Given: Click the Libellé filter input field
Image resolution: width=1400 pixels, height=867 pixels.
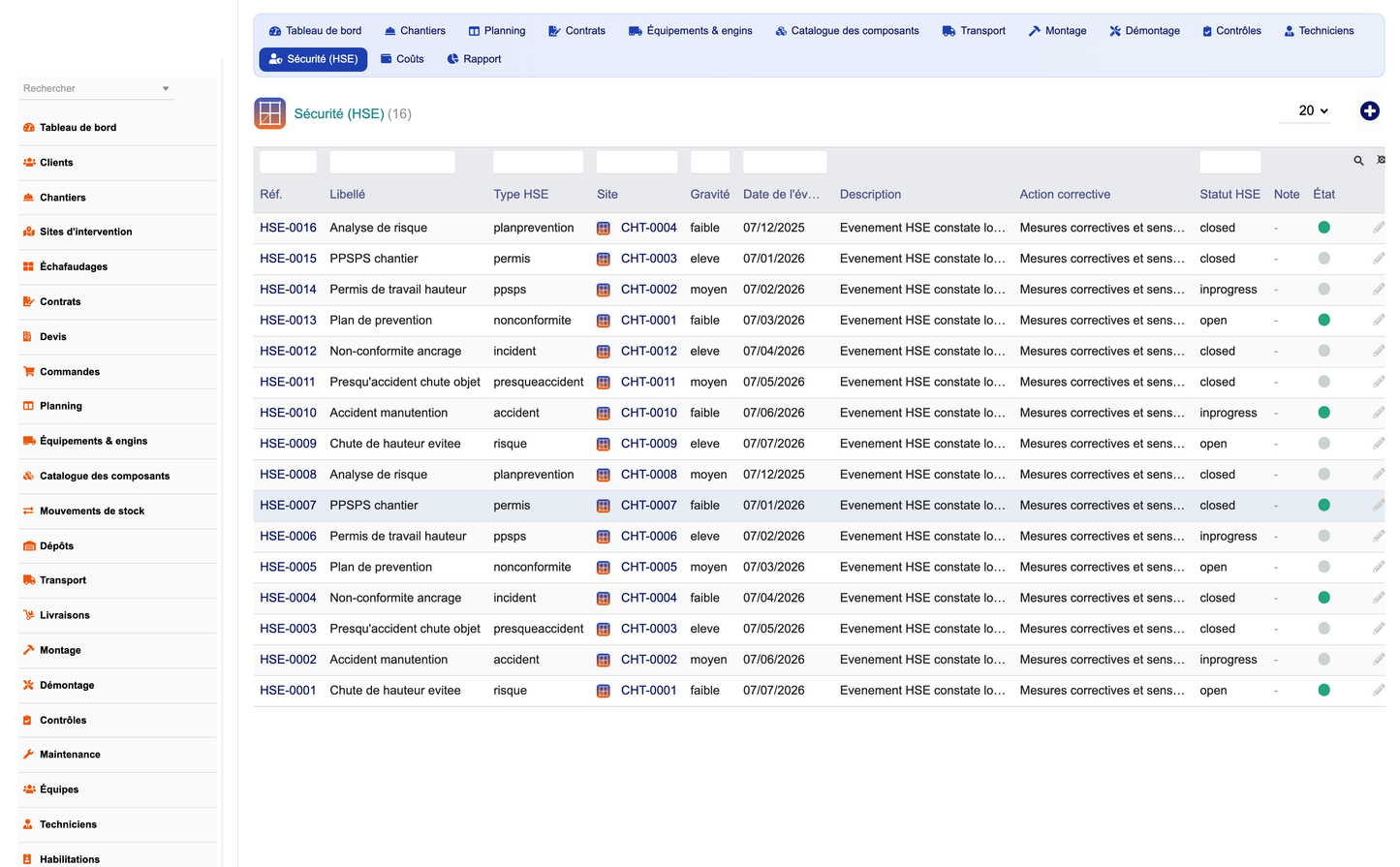Looking at the screenshot, I should pyautogui.click(x=392, y=162).
